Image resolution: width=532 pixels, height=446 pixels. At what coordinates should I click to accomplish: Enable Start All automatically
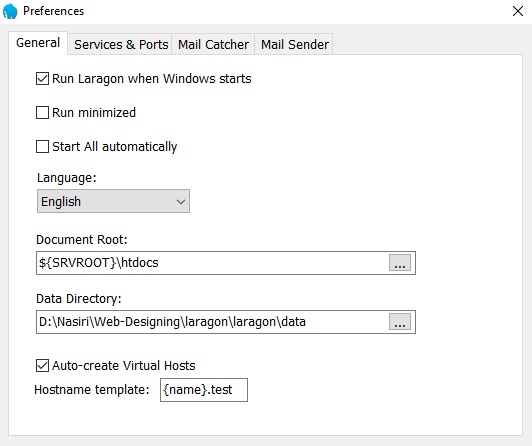(42, 147)
